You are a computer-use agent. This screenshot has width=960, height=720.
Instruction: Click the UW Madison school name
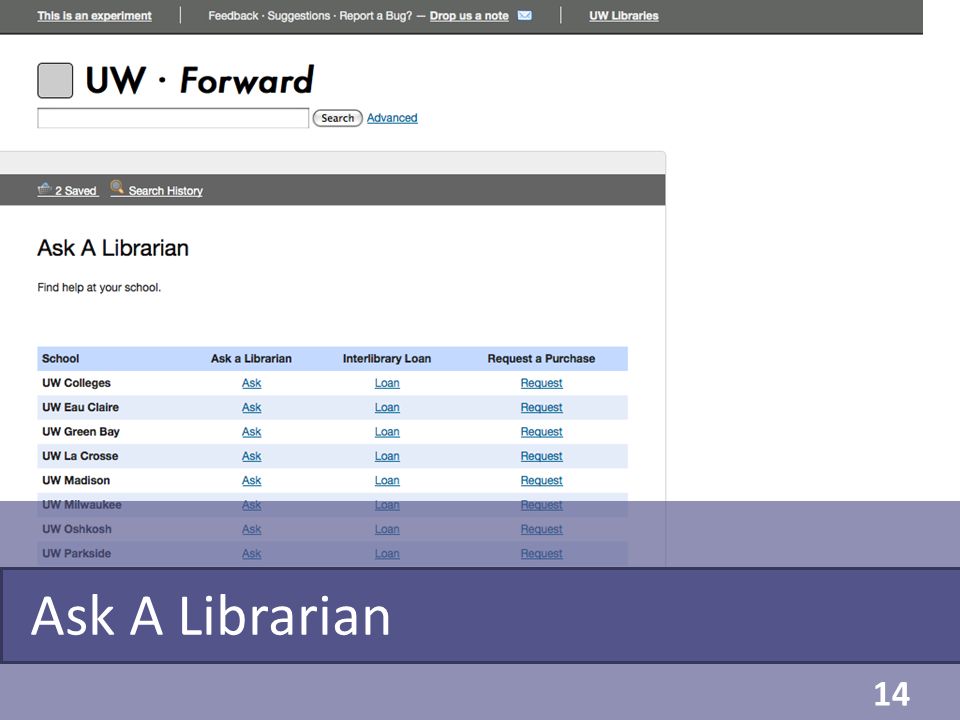click(x=76, y=481)
